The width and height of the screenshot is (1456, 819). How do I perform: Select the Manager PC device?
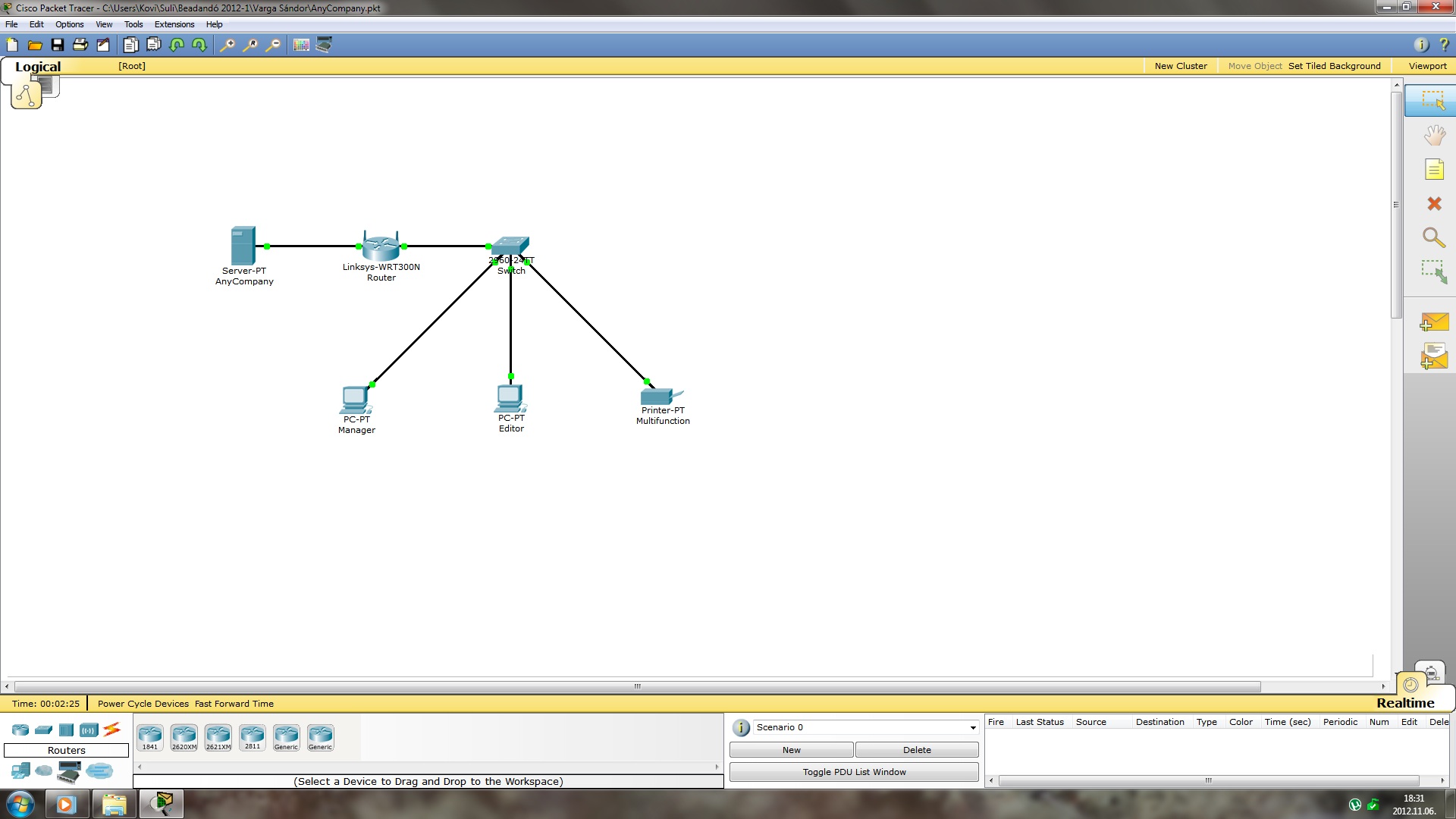355,400
